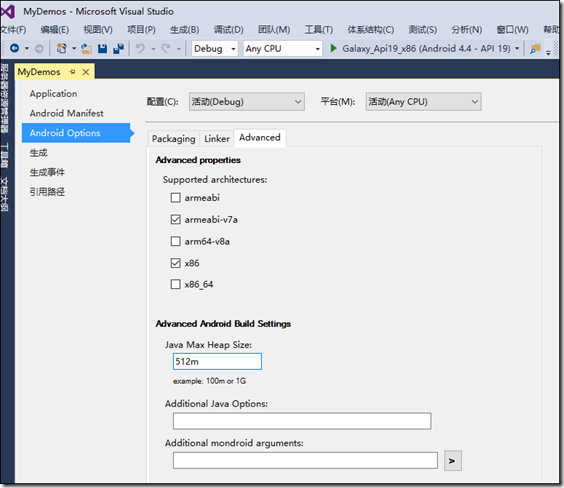This screenshot has width=564, height=488.
Task: Toggle the armeabi architecture checkbox
Action: click(x=176, y=198)
